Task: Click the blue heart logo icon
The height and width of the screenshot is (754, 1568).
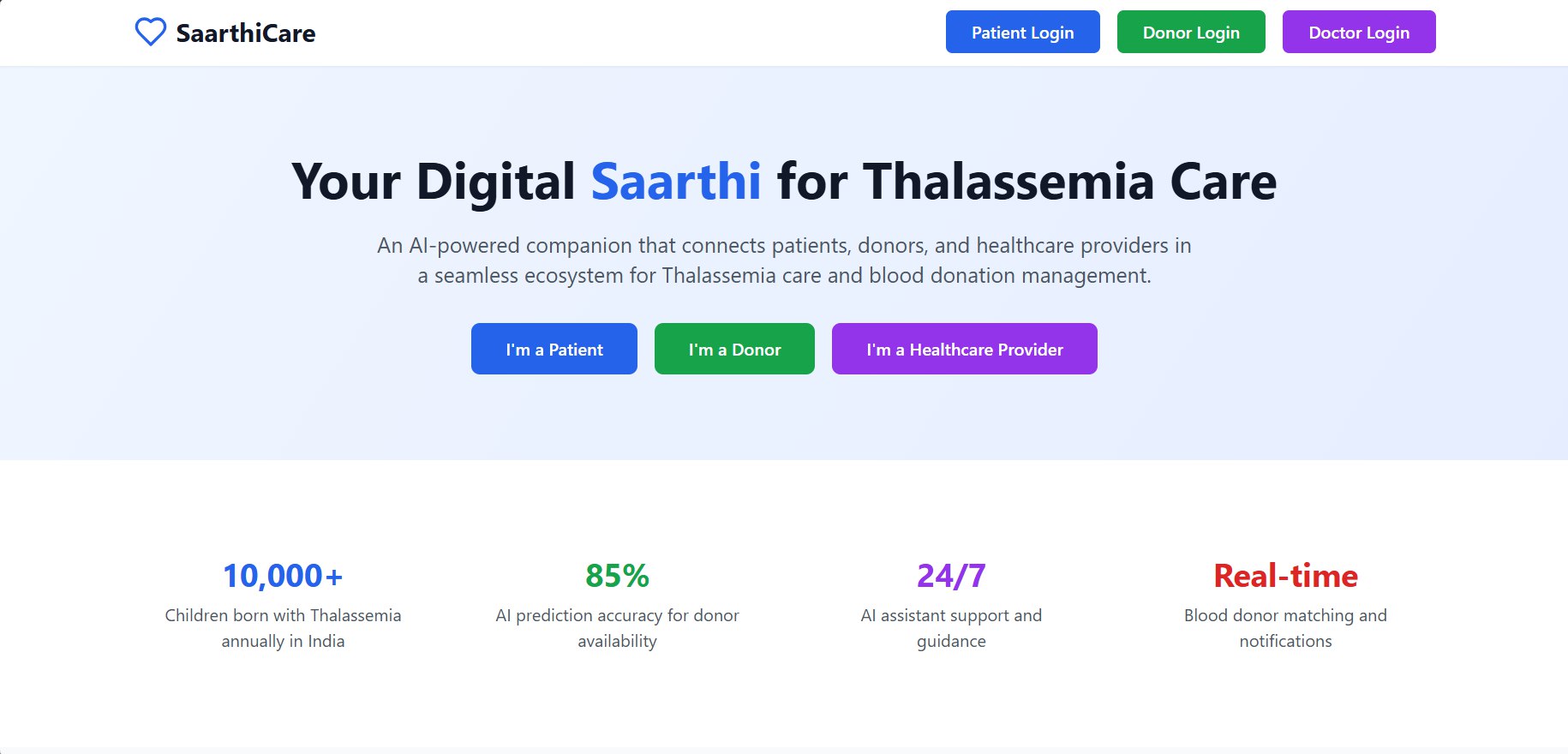Action: click(x=151, y=33)
